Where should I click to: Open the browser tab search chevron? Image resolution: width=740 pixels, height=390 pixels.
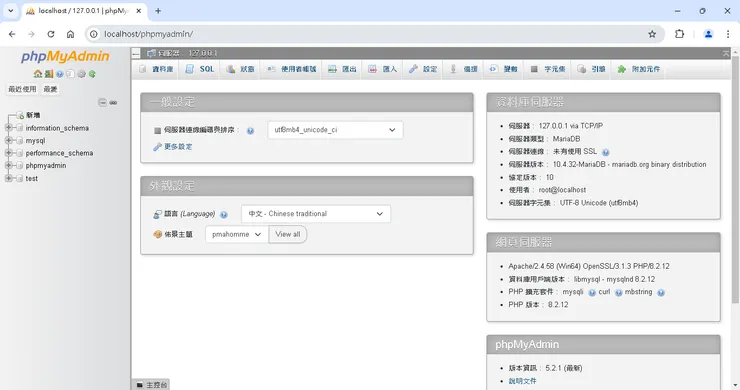tap(10, 10)
